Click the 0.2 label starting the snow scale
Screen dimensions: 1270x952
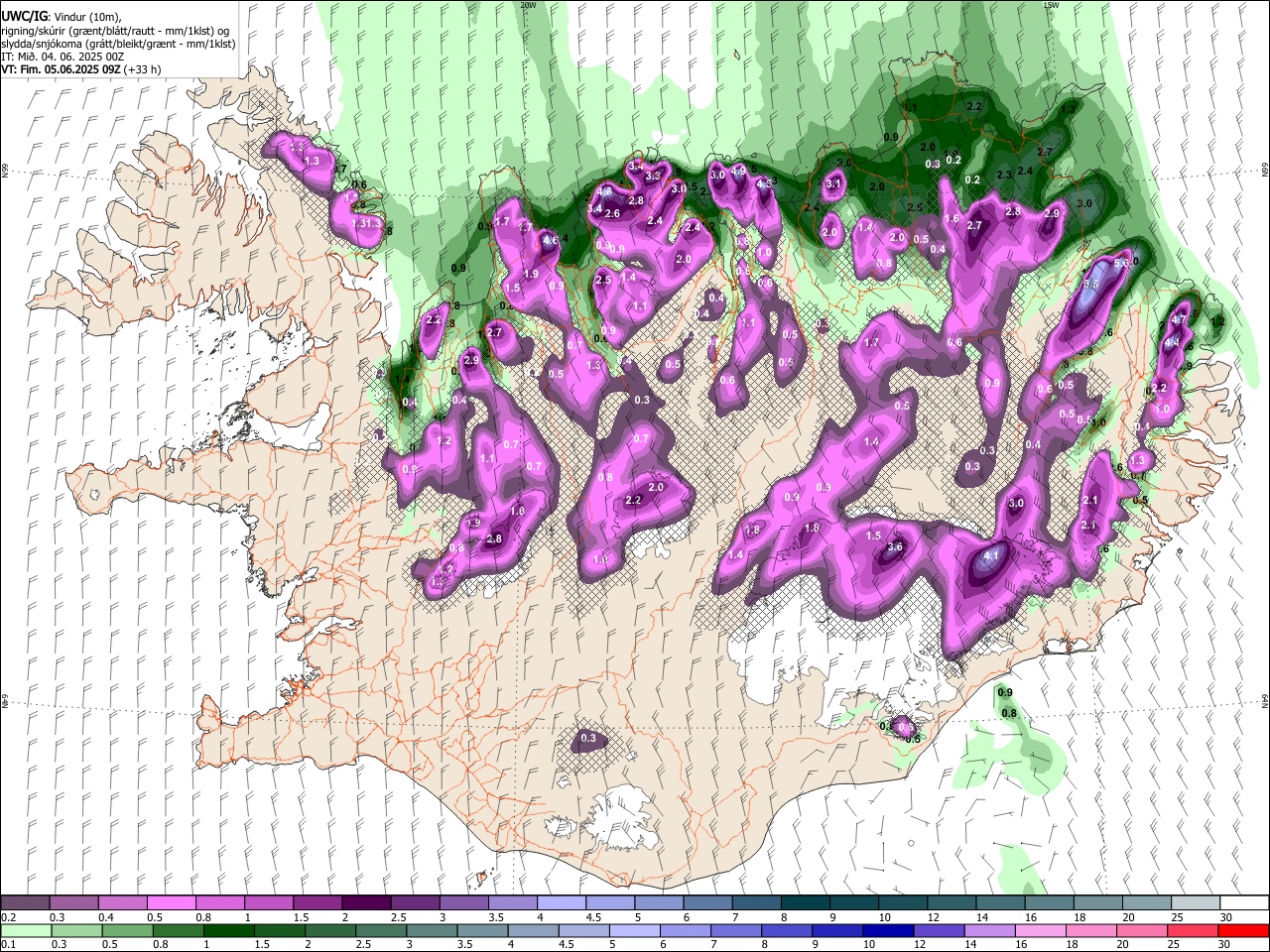point(8,918)
